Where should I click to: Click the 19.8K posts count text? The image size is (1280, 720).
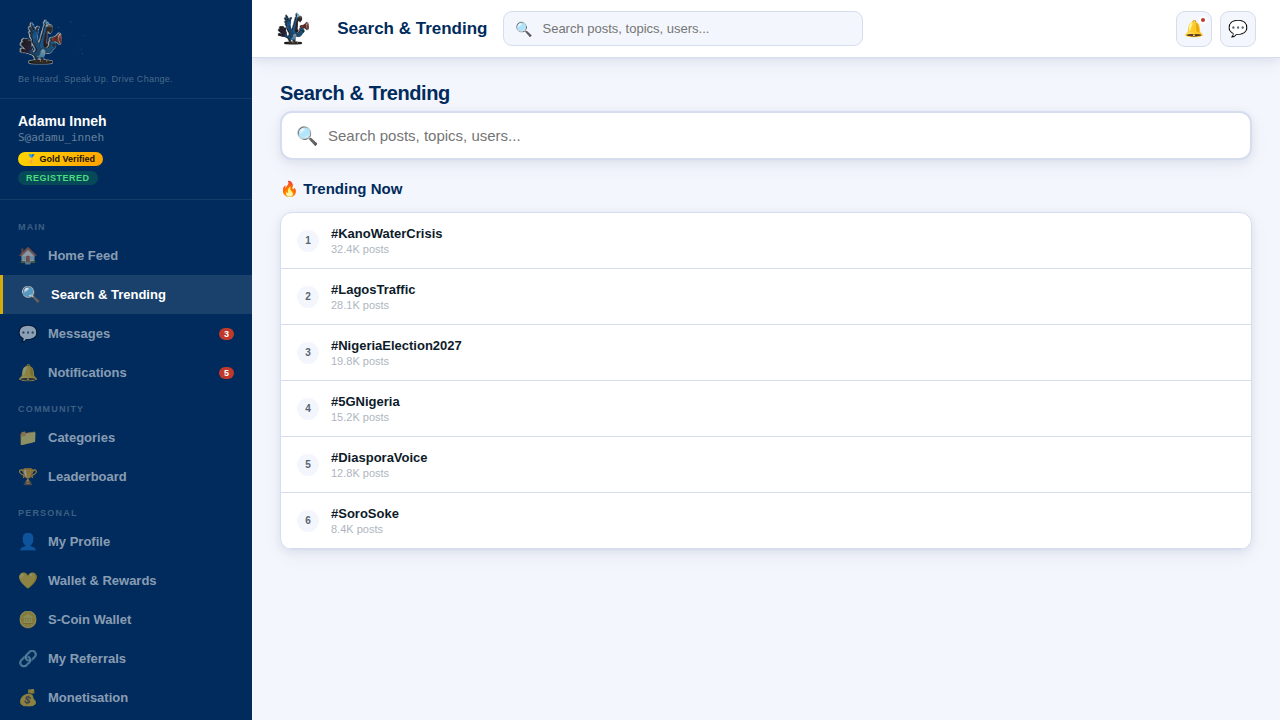360,362
